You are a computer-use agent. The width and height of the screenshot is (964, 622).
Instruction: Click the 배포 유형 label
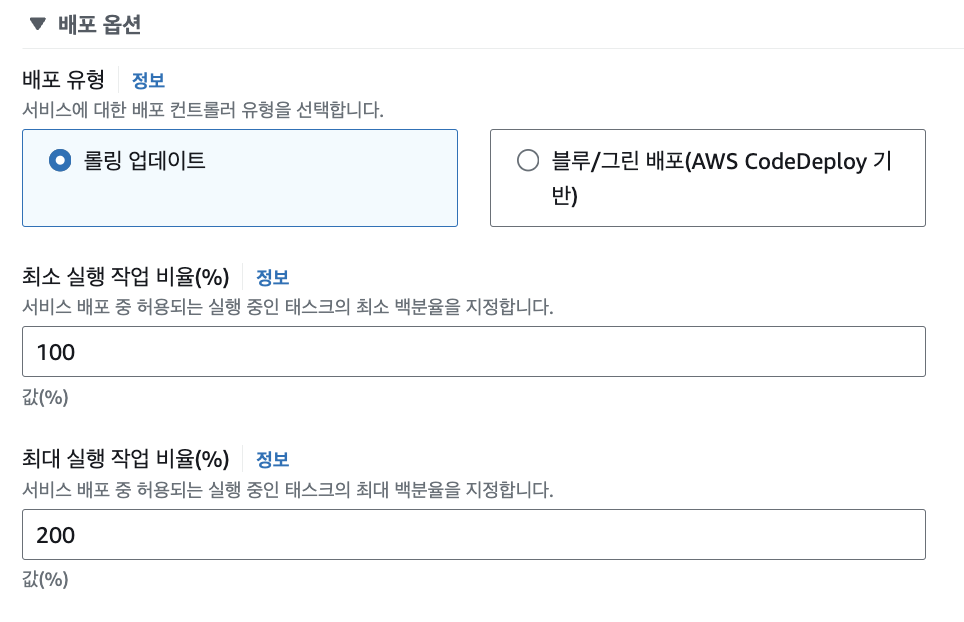(x=62, y=80)
